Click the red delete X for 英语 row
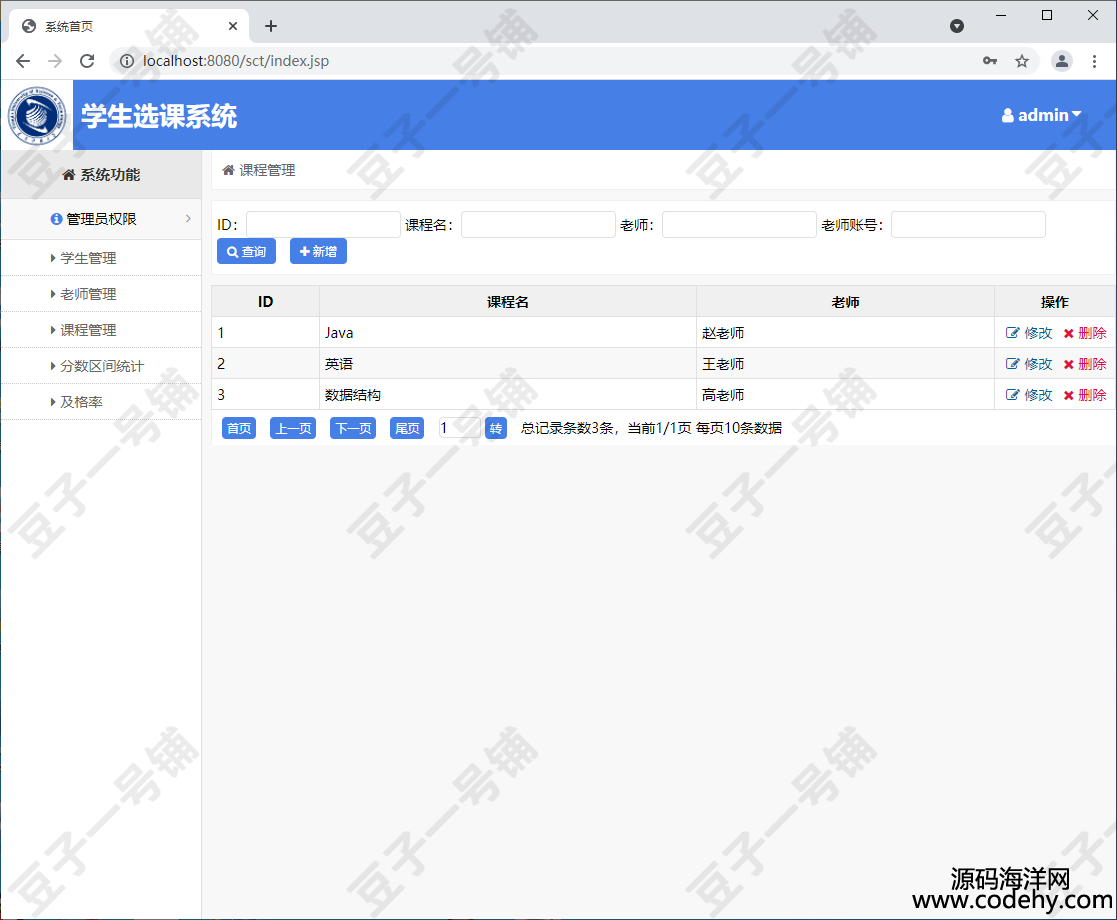This screenshot has width=1117, height=920. (1068, 364)
